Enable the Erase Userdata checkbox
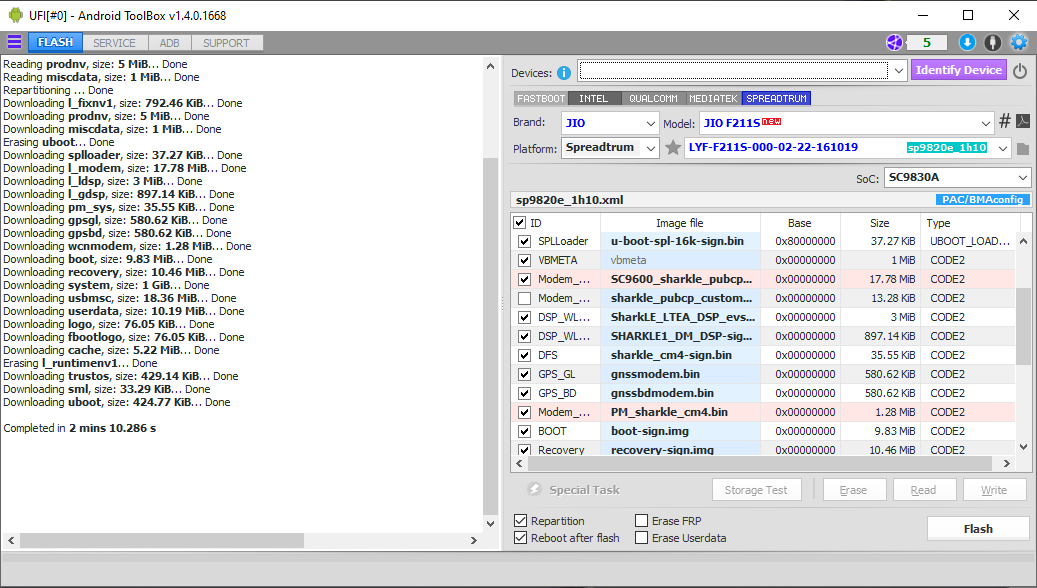The width and height of the screenshot is (1037, 588). 642,538
